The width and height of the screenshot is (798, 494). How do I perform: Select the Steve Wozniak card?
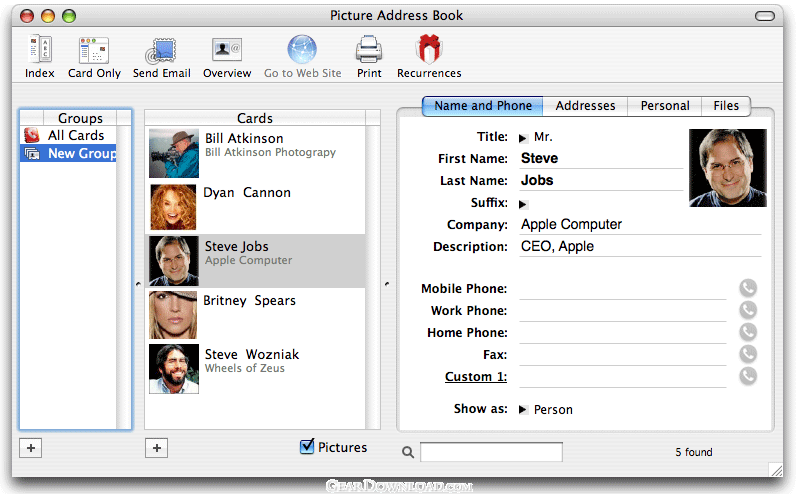click(x=256, y=368)
